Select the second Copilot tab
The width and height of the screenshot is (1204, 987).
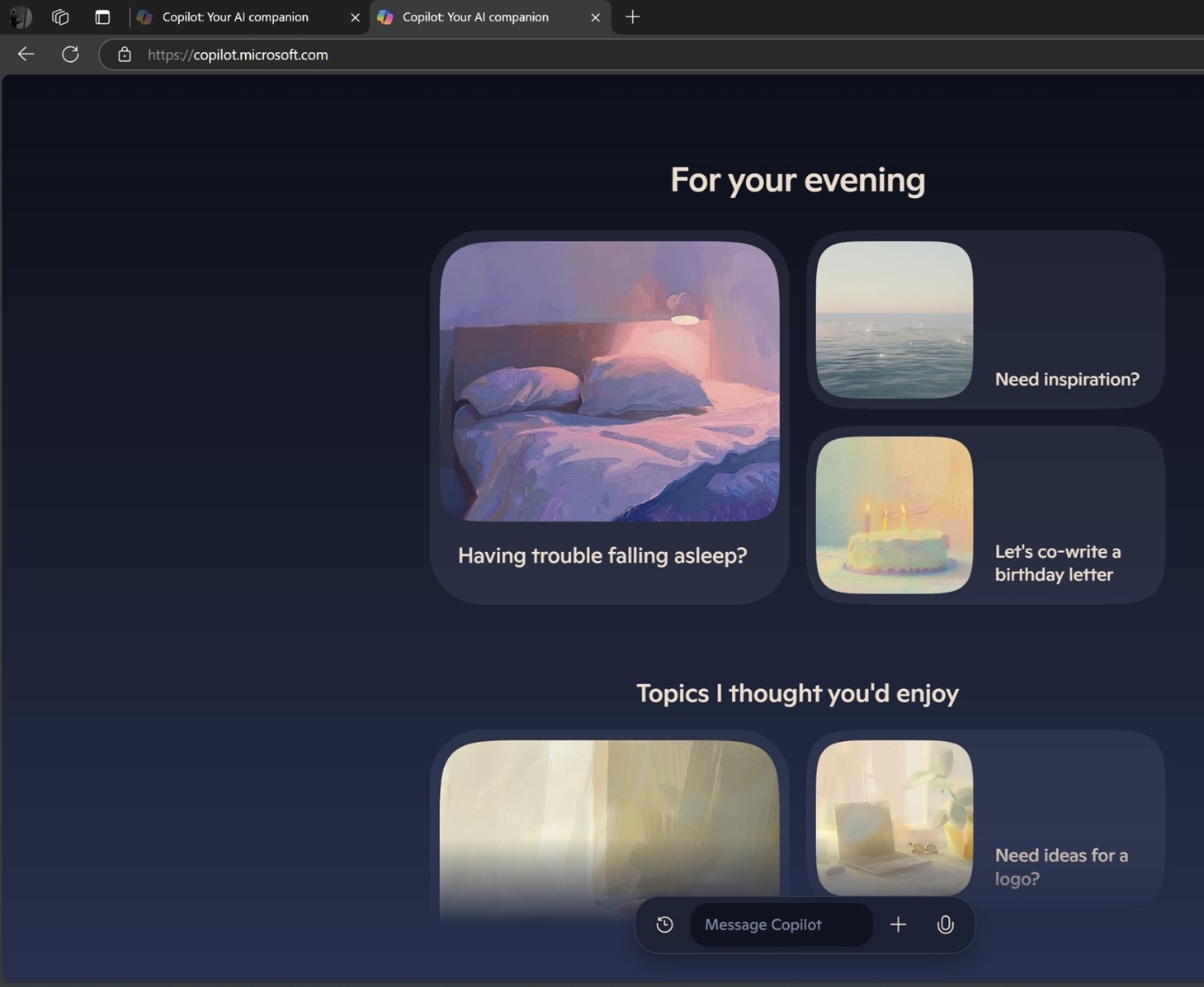(475, 17)
